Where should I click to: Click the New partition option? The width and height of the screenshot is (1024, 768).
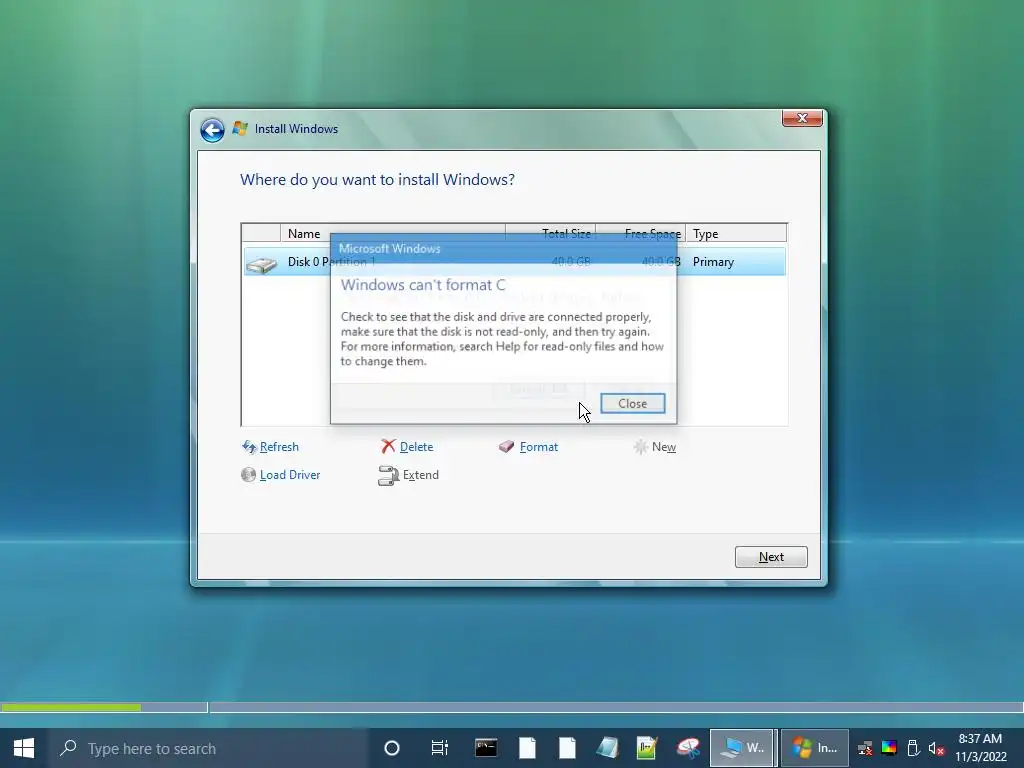coord(654,447)
